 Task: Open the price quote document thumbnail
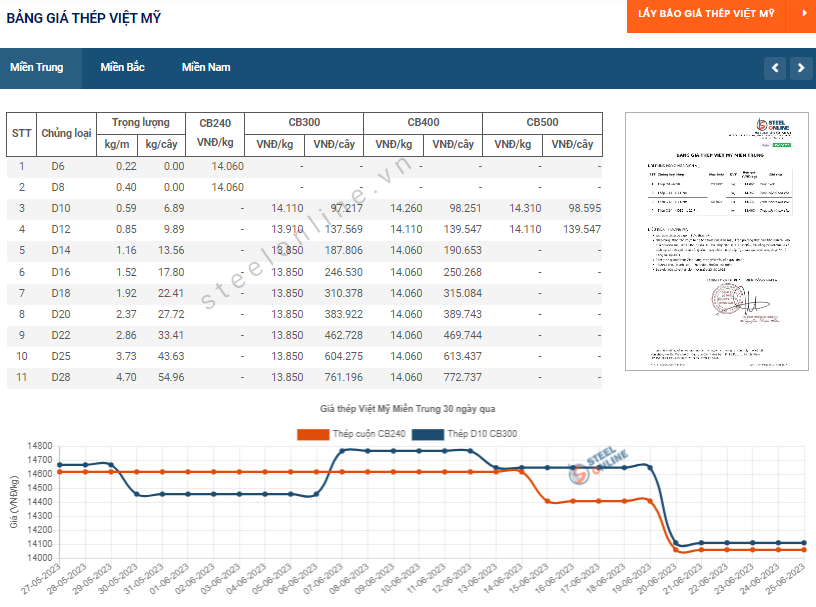(x=717, y=242)
